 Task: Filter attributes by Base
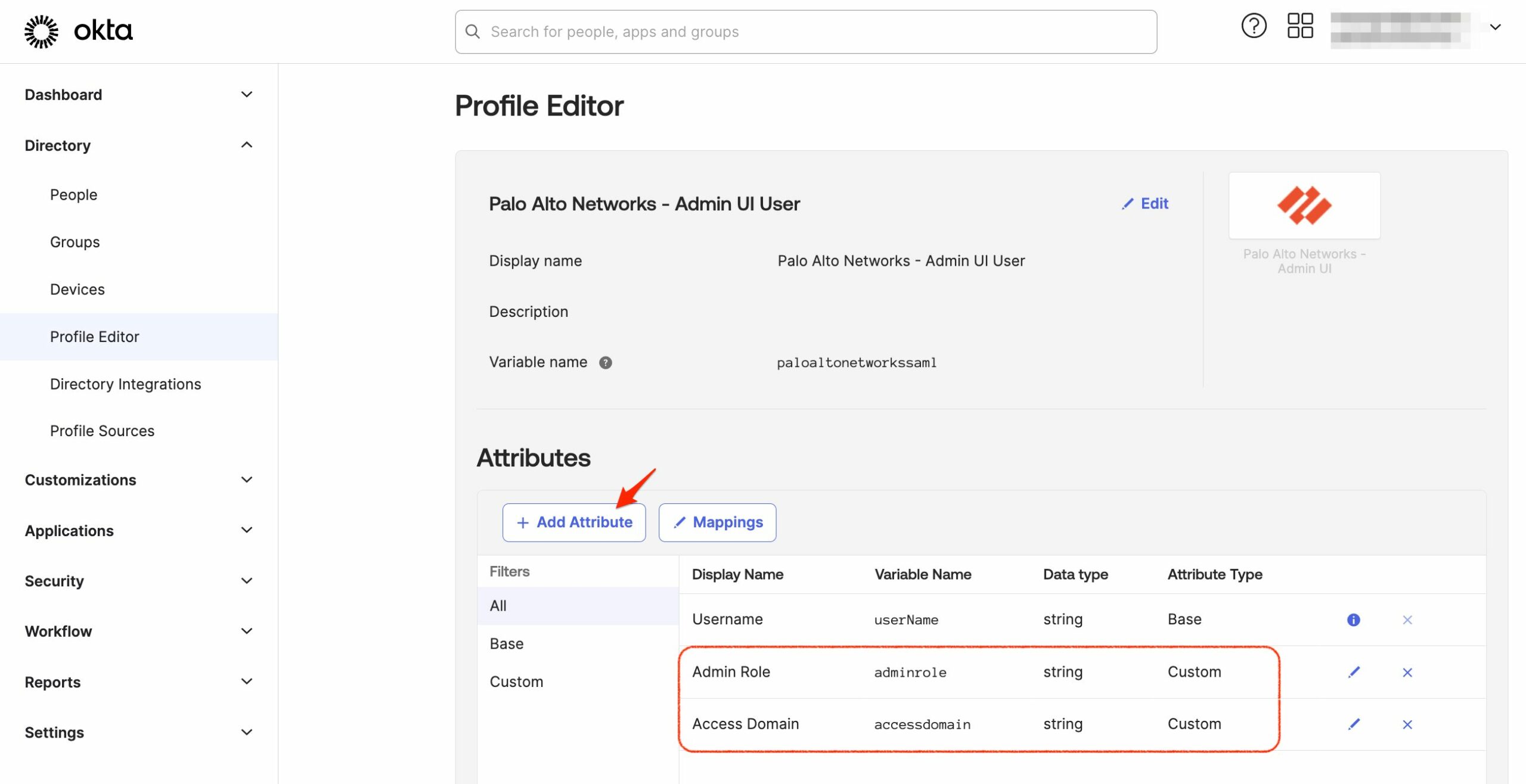(x=578, y=644)
